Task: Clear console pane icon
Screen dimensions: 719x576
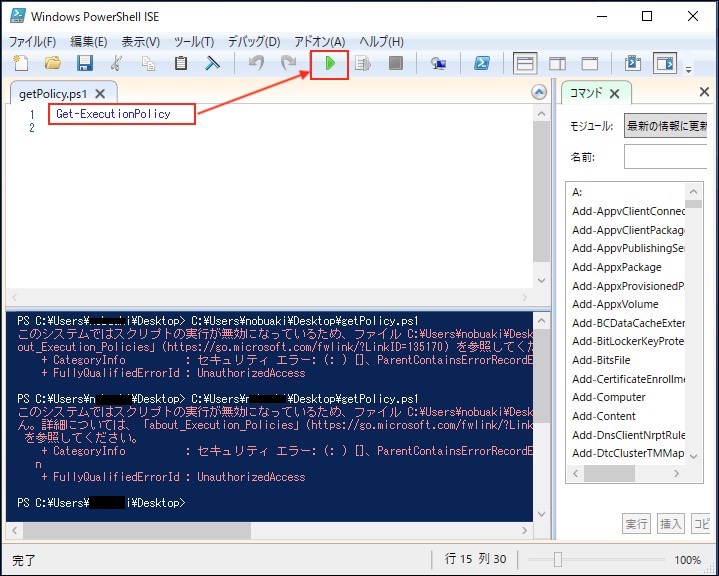Action: (x=212, y=63)
